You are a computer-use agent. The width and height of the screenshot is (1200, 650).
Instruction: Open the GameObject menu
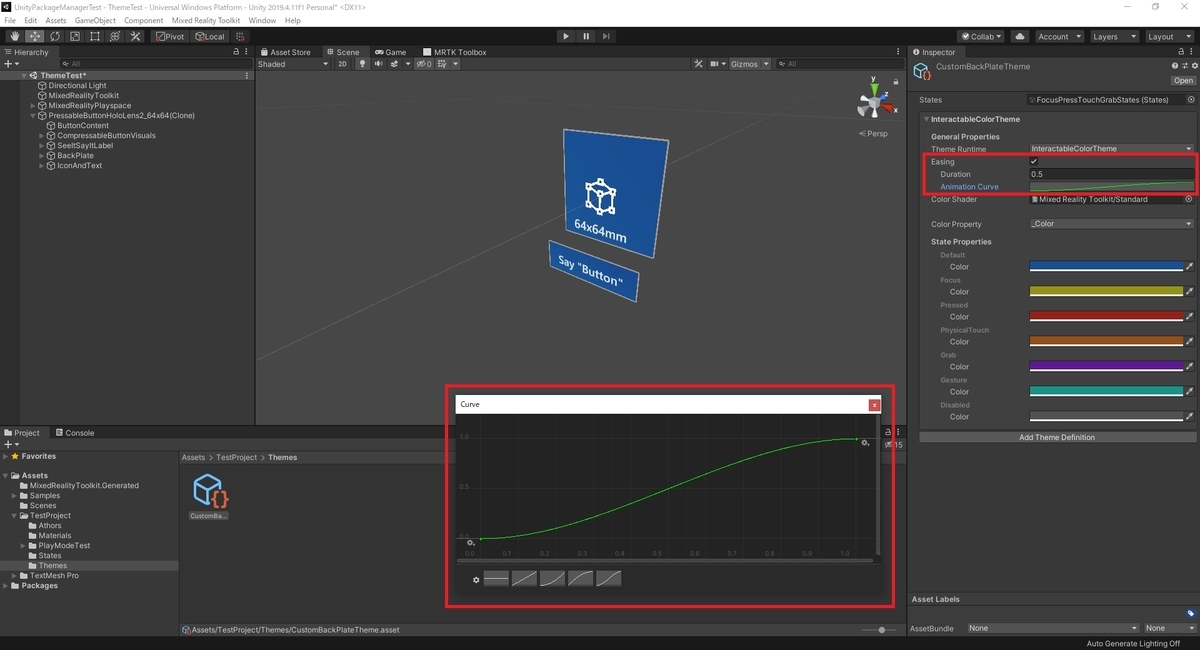(95, 20)
